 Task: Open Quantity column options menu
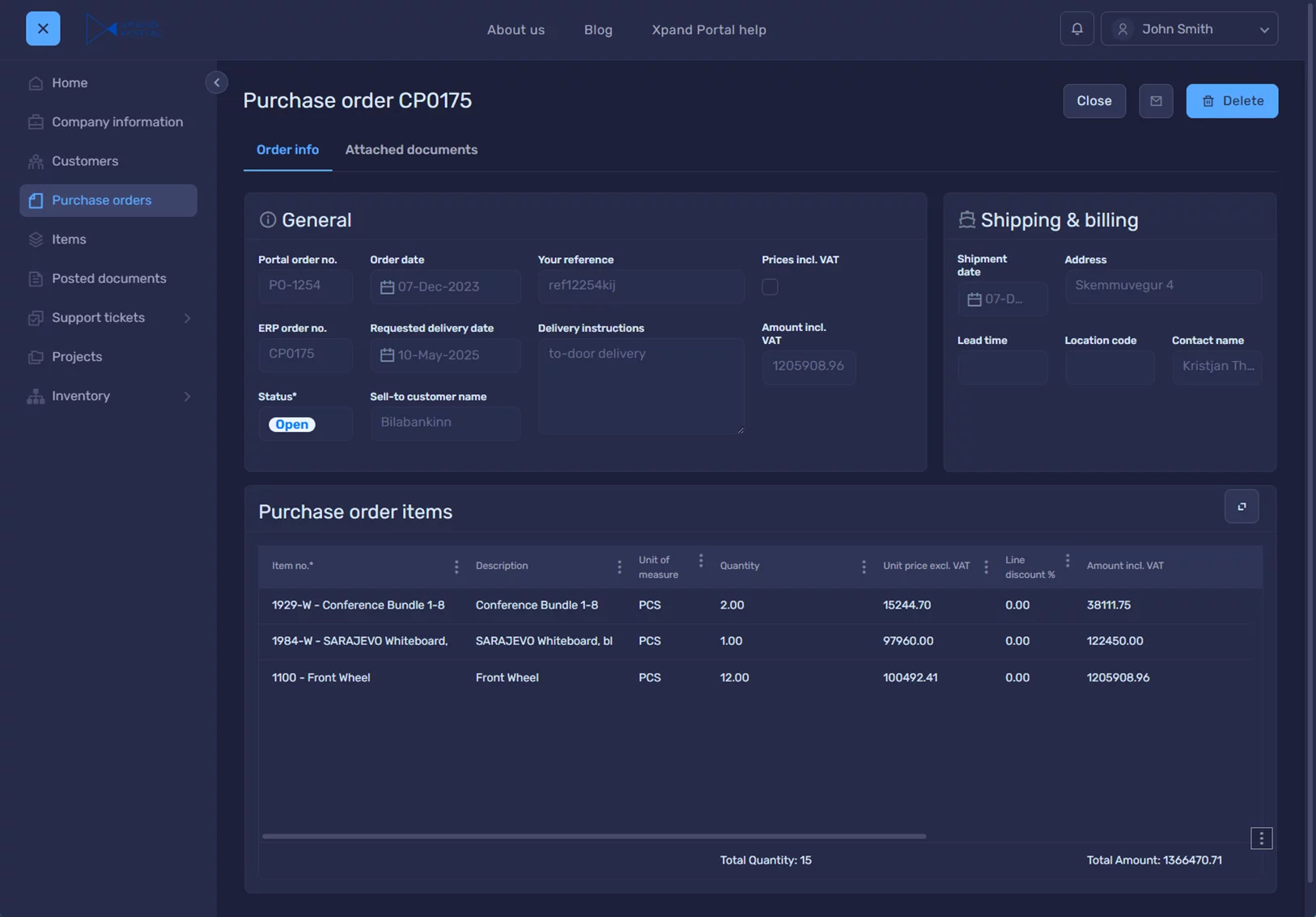863,567
